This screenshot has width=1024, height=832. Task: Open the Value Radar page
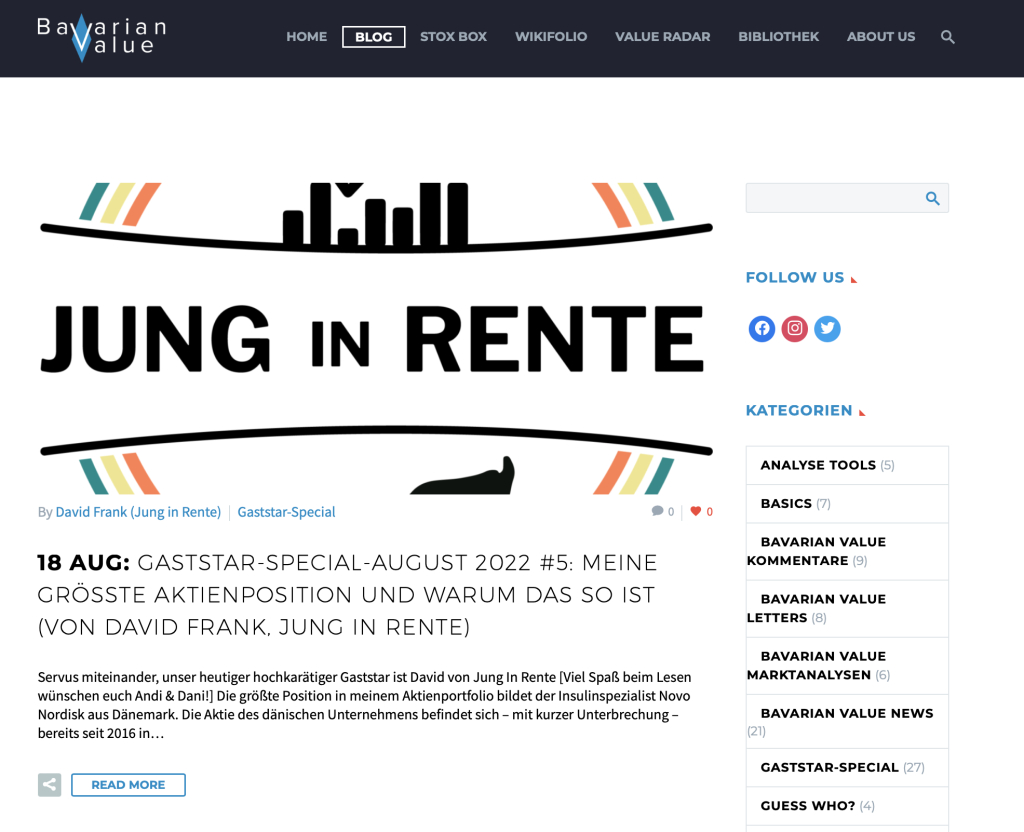coord(662,37)
